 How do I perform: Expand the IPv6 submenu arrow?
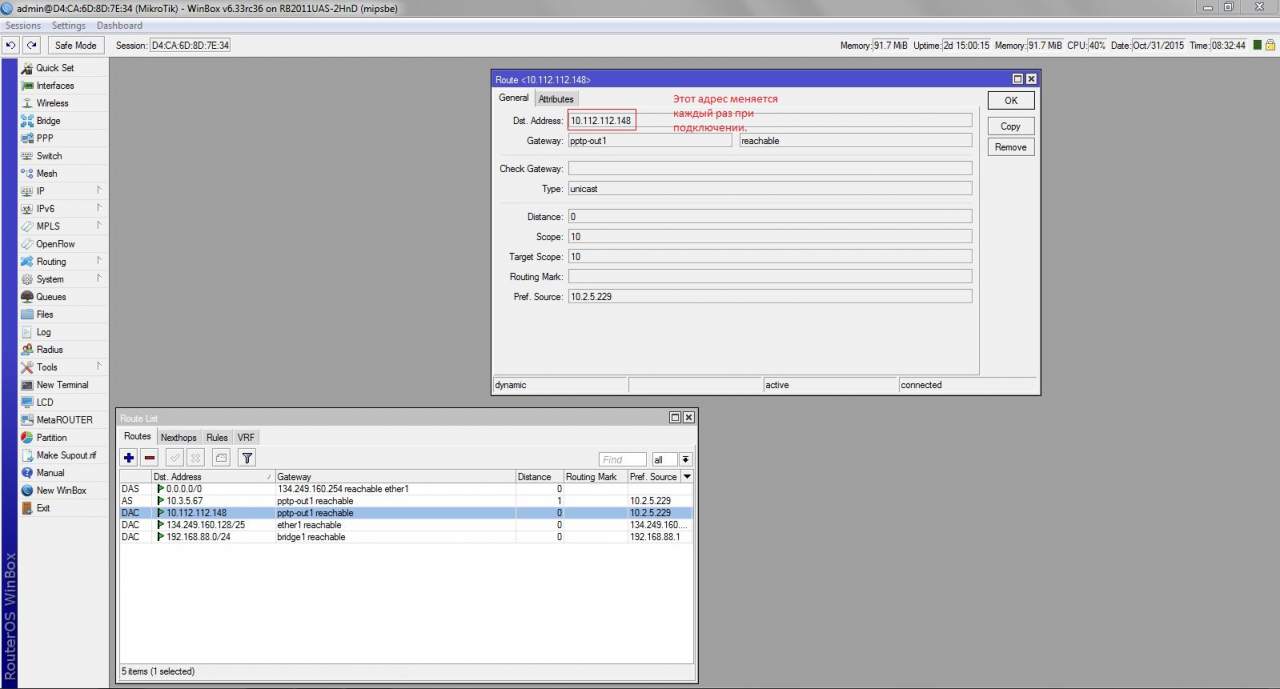point(99,208)
